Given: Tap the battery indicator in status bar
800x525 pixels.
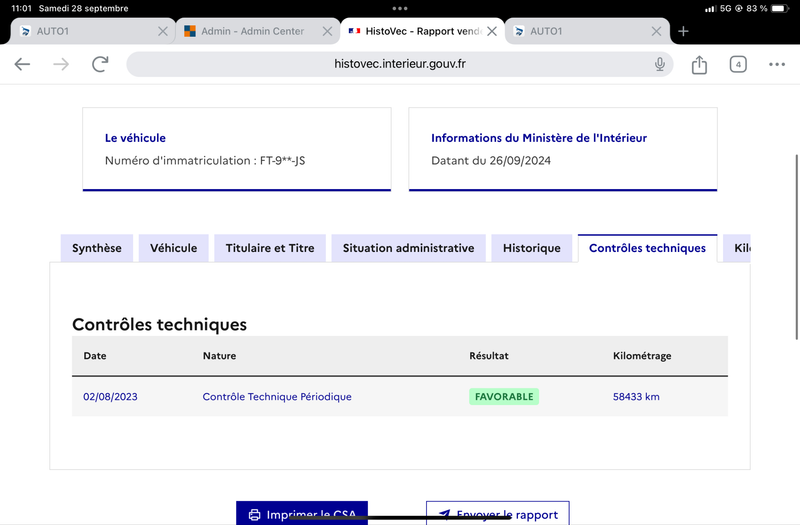Looking at the screenshot, I should click(780, 8).
